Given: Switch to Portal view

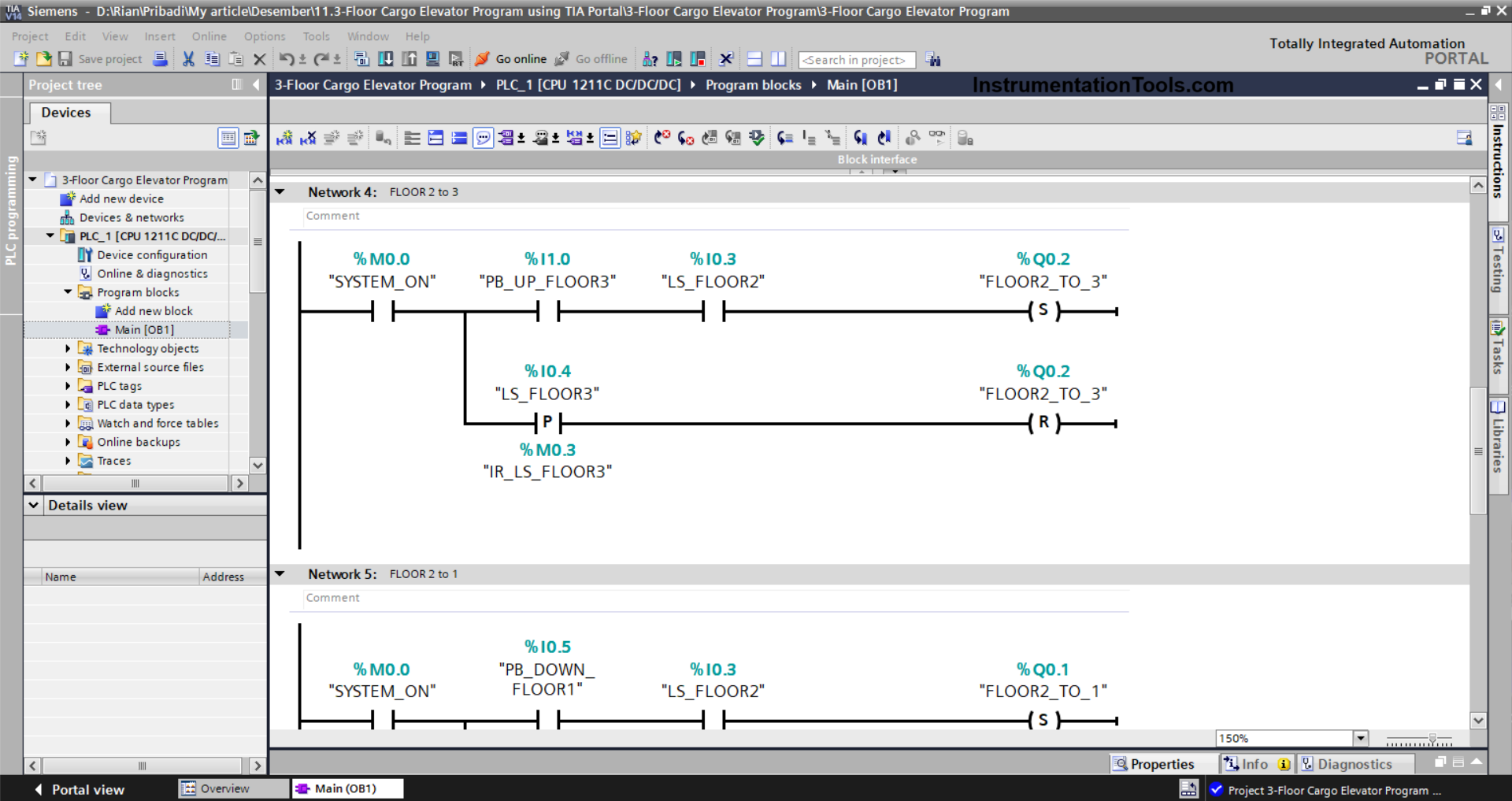Looking at the screenshot, I should pos(80,789).
